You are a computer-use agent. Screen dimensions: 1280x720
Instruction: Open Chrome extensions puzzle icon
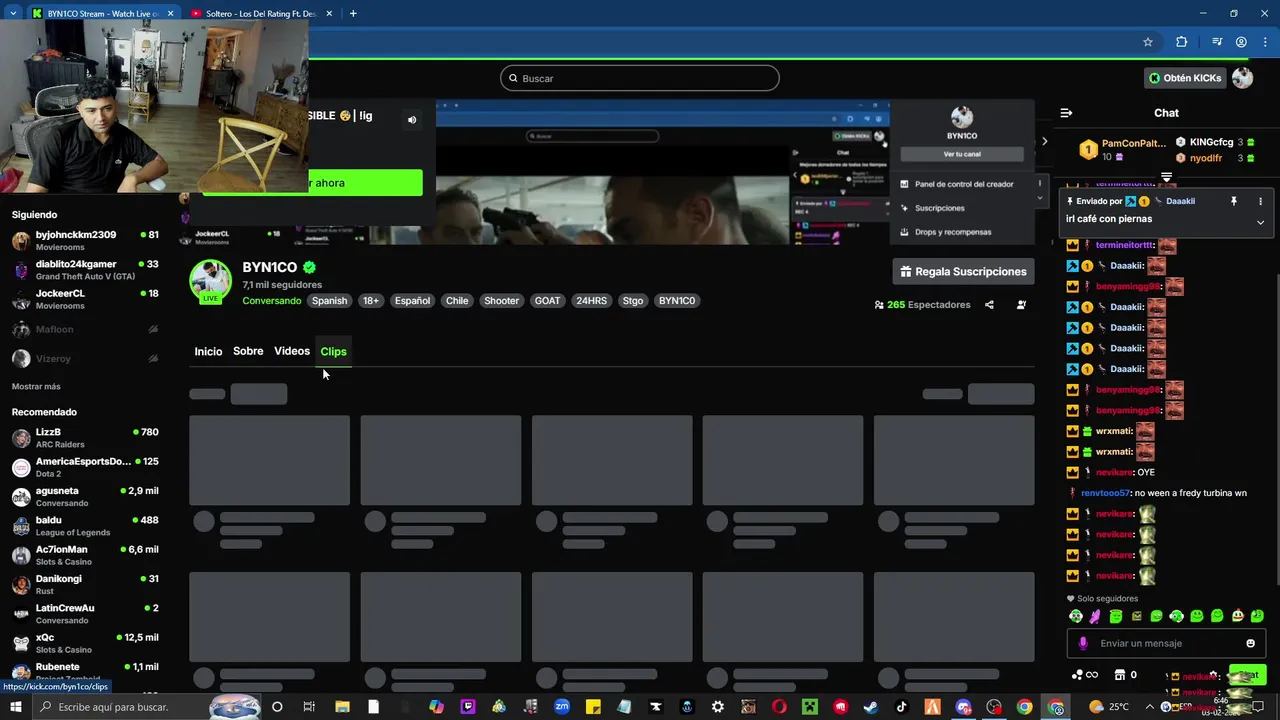(1181, 42)
